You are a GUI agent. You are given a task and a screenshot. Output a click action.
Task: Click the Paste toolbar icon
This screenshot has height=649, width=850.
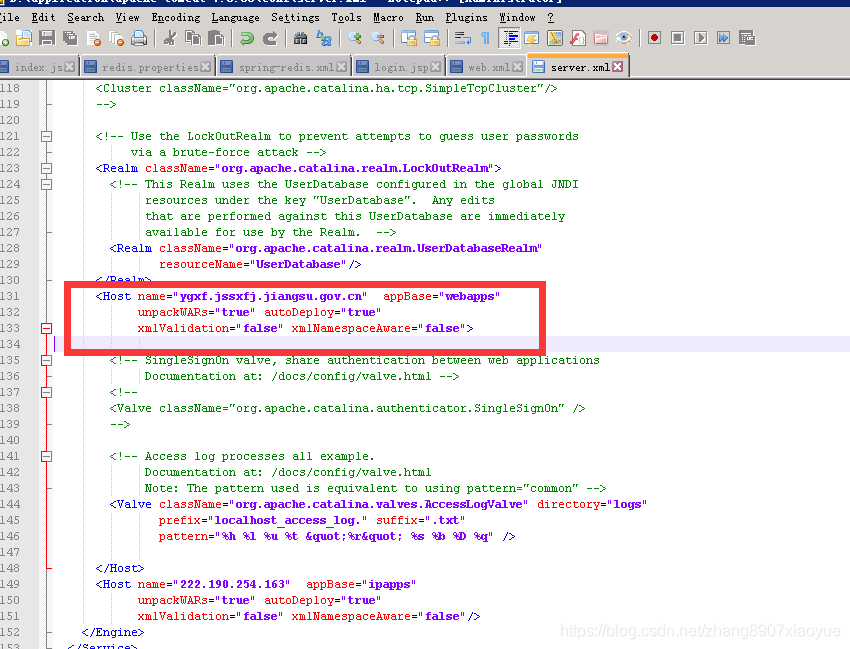(x=216, y=38)
